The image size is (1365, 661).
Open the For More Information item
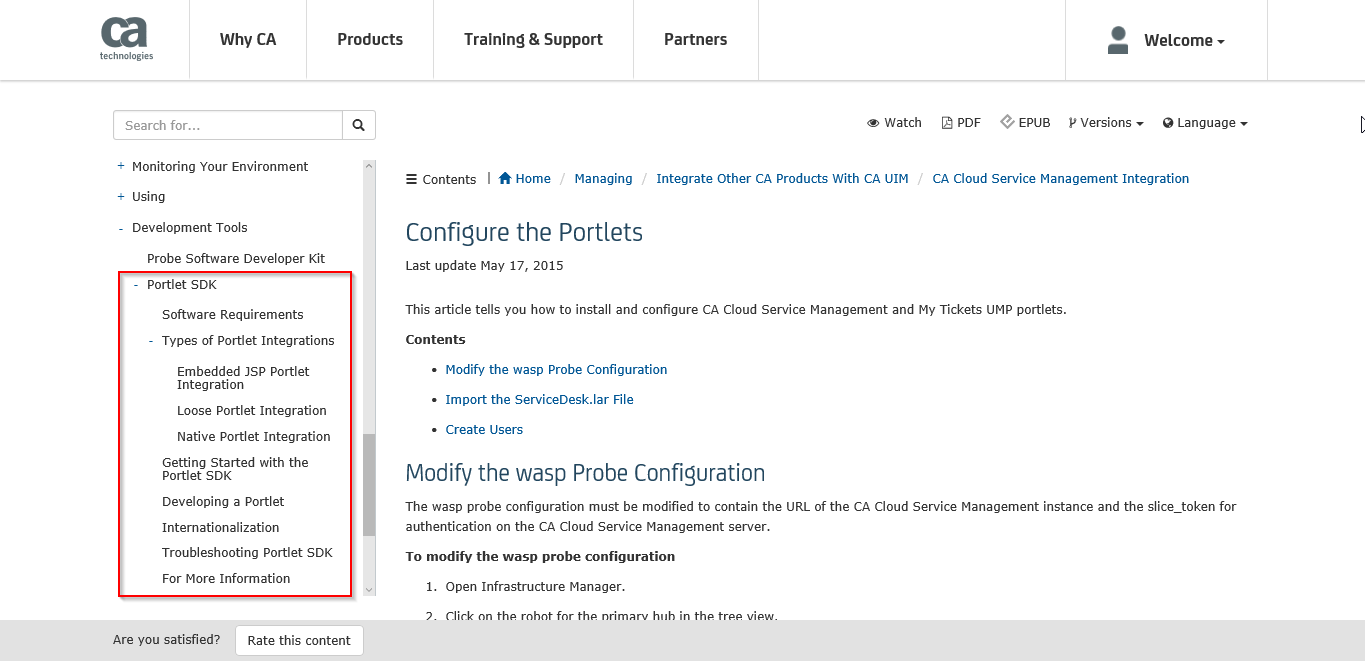tap(226, 579)
